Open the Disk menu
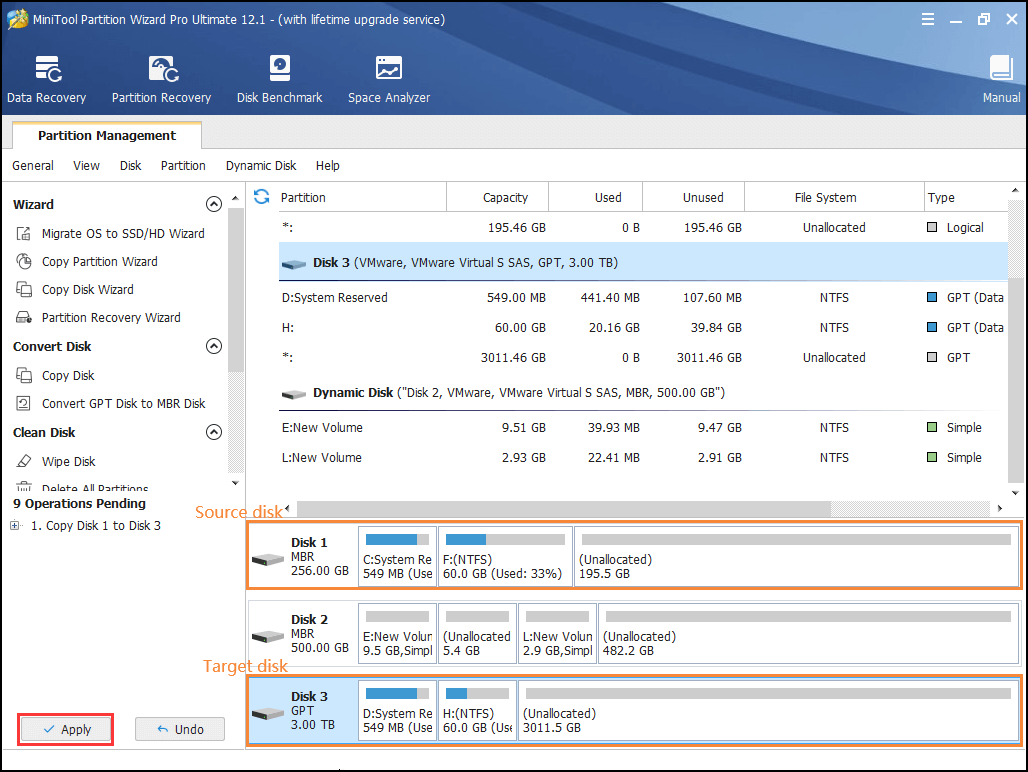 130,166
